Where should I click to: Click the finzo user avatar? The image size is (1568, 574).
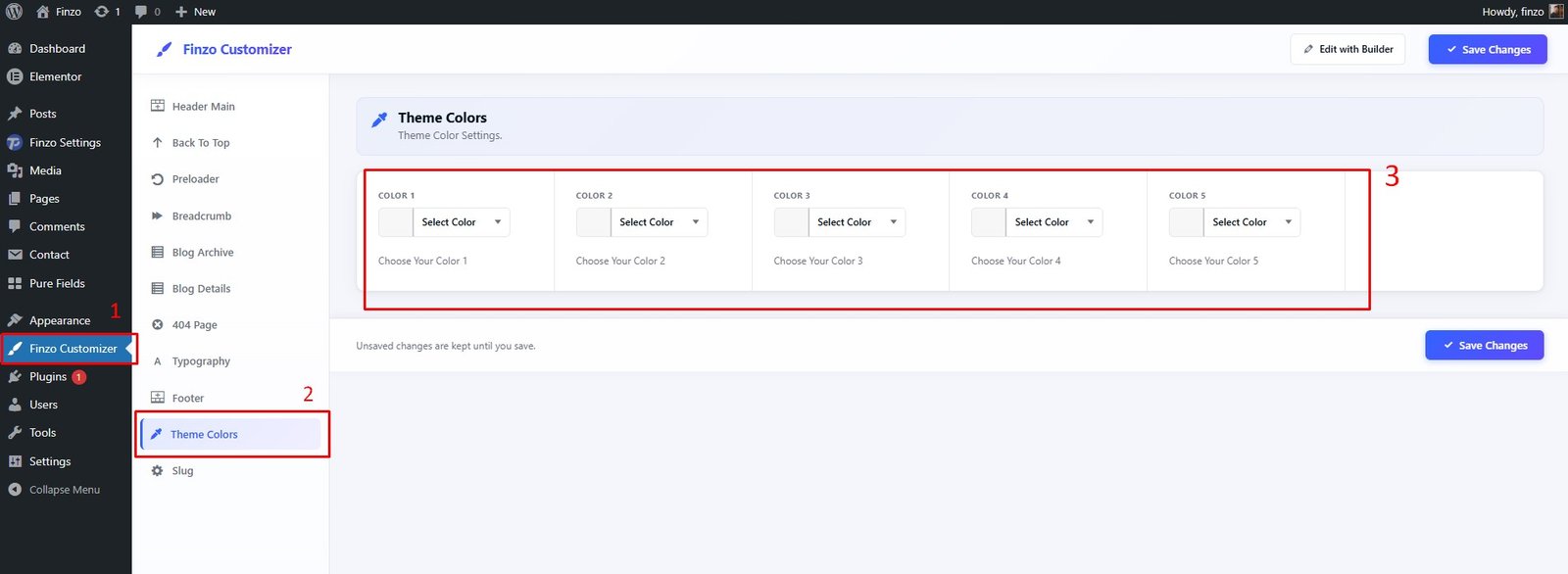(x=1556, y=12)
